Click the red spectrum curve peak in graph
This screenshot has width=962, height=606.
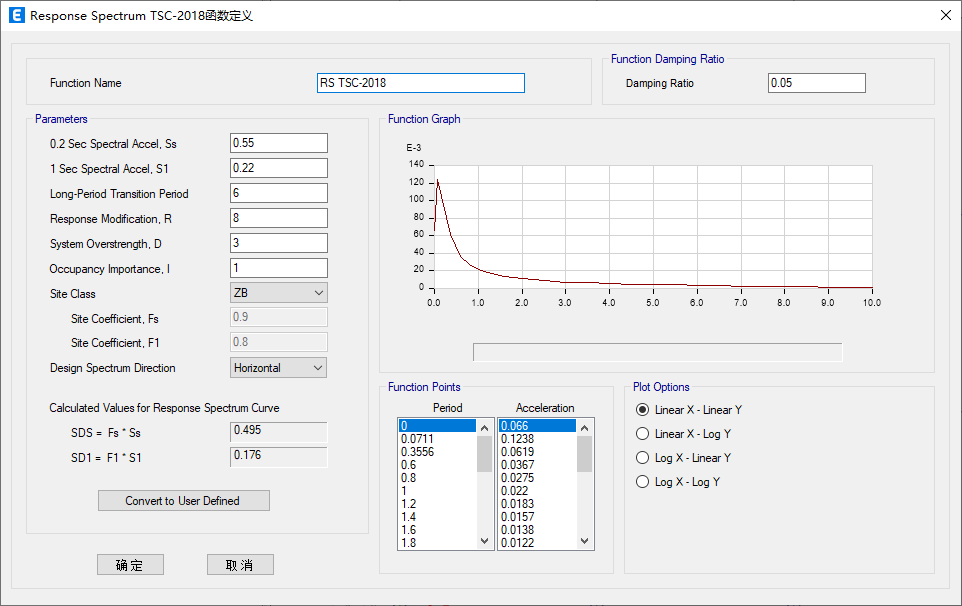point(437,180)
